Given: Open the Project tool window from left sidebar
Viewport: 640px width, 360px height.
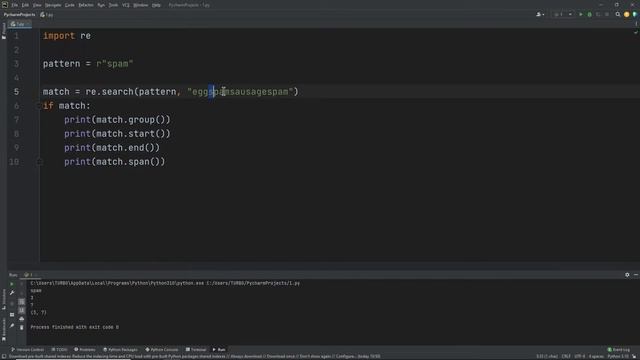Looking at the screenshot, I should click(4, 31).
